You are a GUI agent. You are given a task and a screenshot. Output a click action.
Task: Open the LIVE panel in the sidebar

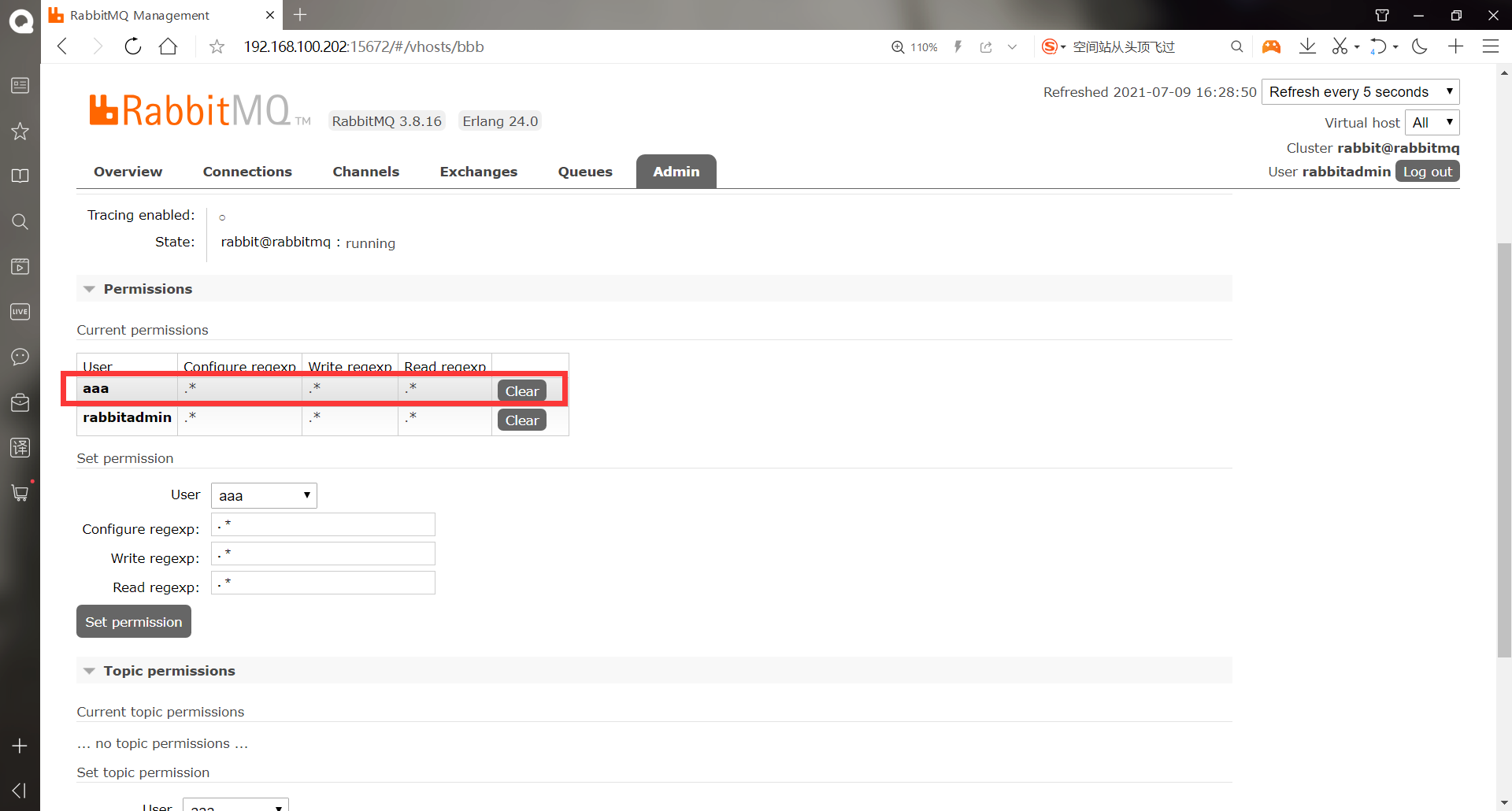(20, 312)
